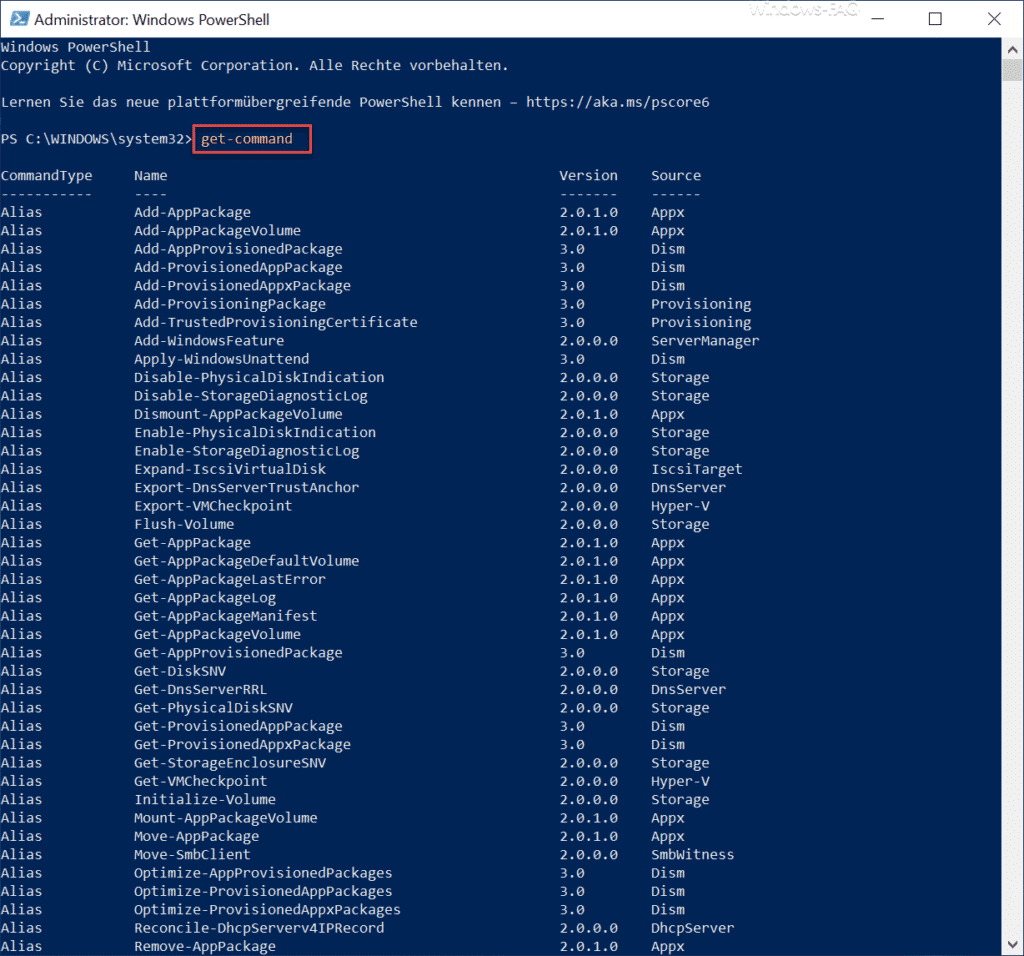Click the Add-ProvisionedAppPackage entry

(238, 267)
